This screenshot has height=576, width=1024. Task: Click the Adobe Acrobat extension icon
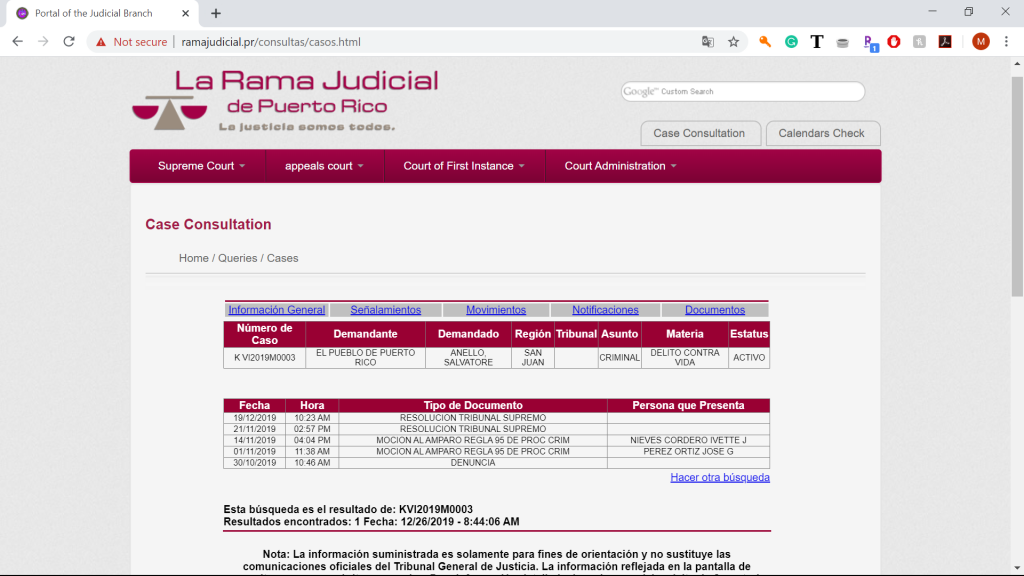point(944,42)
